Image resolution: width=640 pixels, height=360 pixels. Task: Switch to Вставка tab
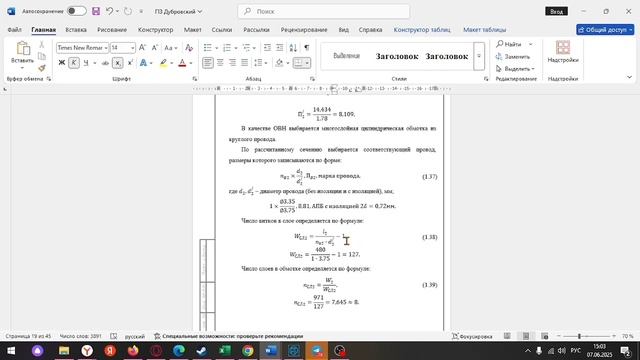coord(76,30)
